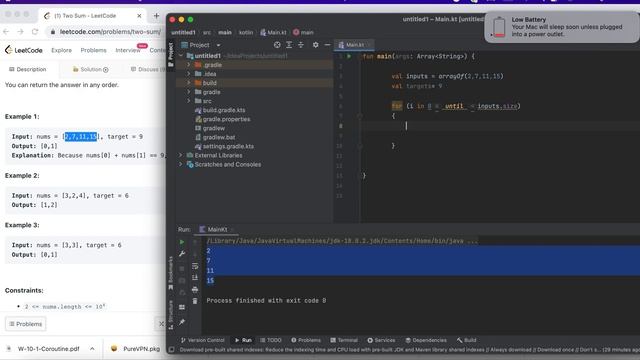Click the Select Opened File target icon in Project panel
Screen dimensions: 640x360
pos(277,45)
